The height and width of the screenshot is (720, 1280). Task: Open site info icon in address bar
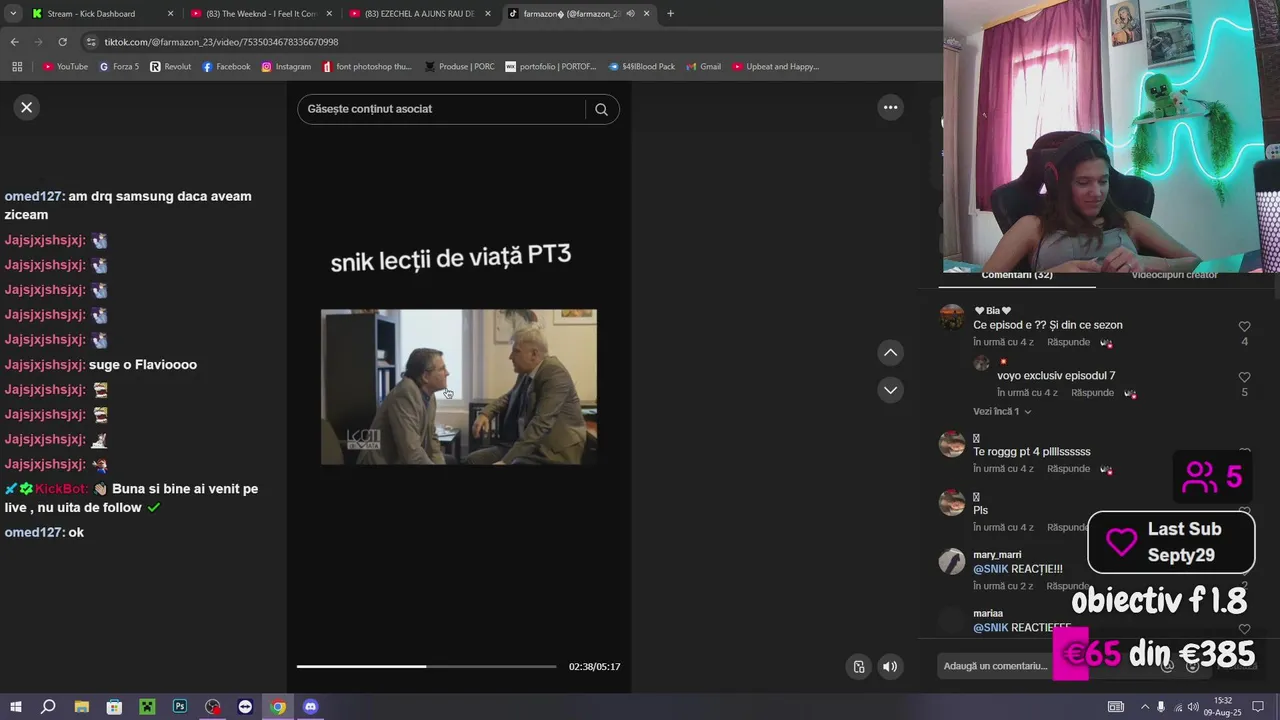point(91,42)
